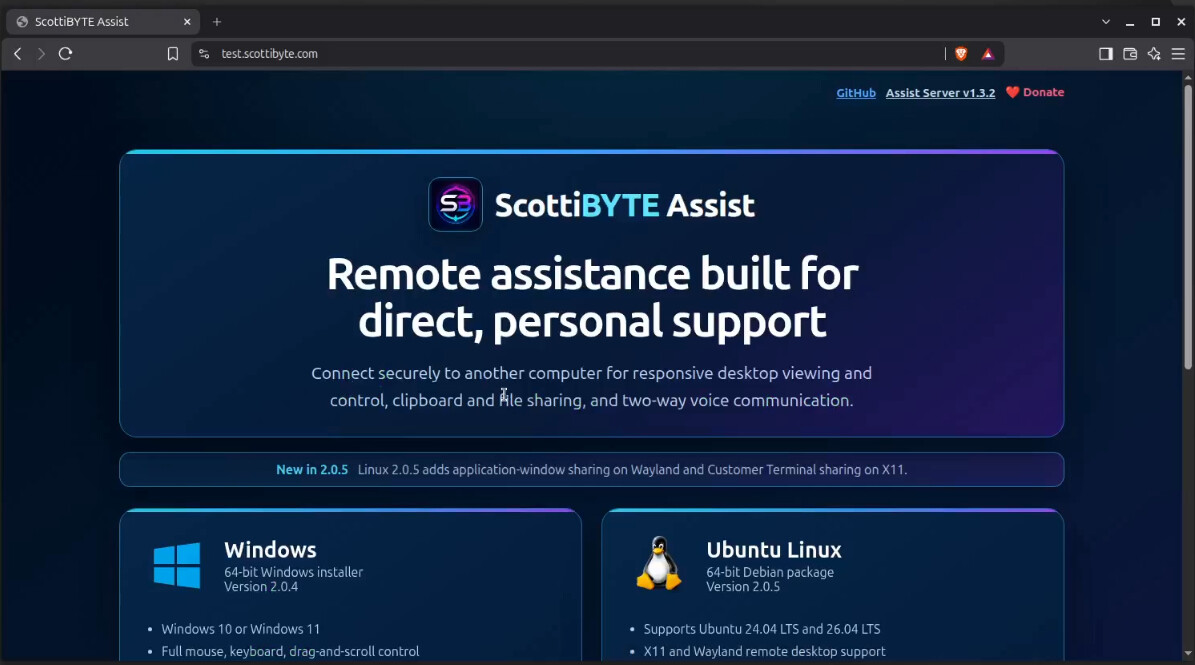The width and height of the screenshot is (1195, 665).
Task: Click the 'ScottiBYTE Assist' title text
Action: tap(625, 206)
